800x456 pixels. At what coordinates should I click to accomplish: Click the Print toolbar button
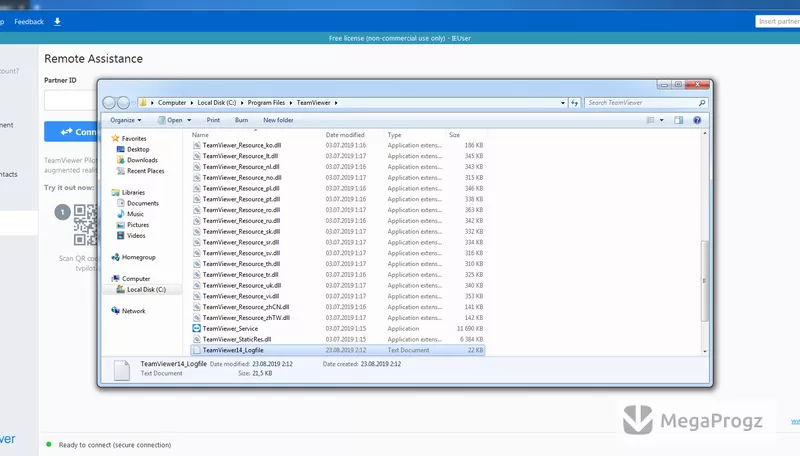213,120
